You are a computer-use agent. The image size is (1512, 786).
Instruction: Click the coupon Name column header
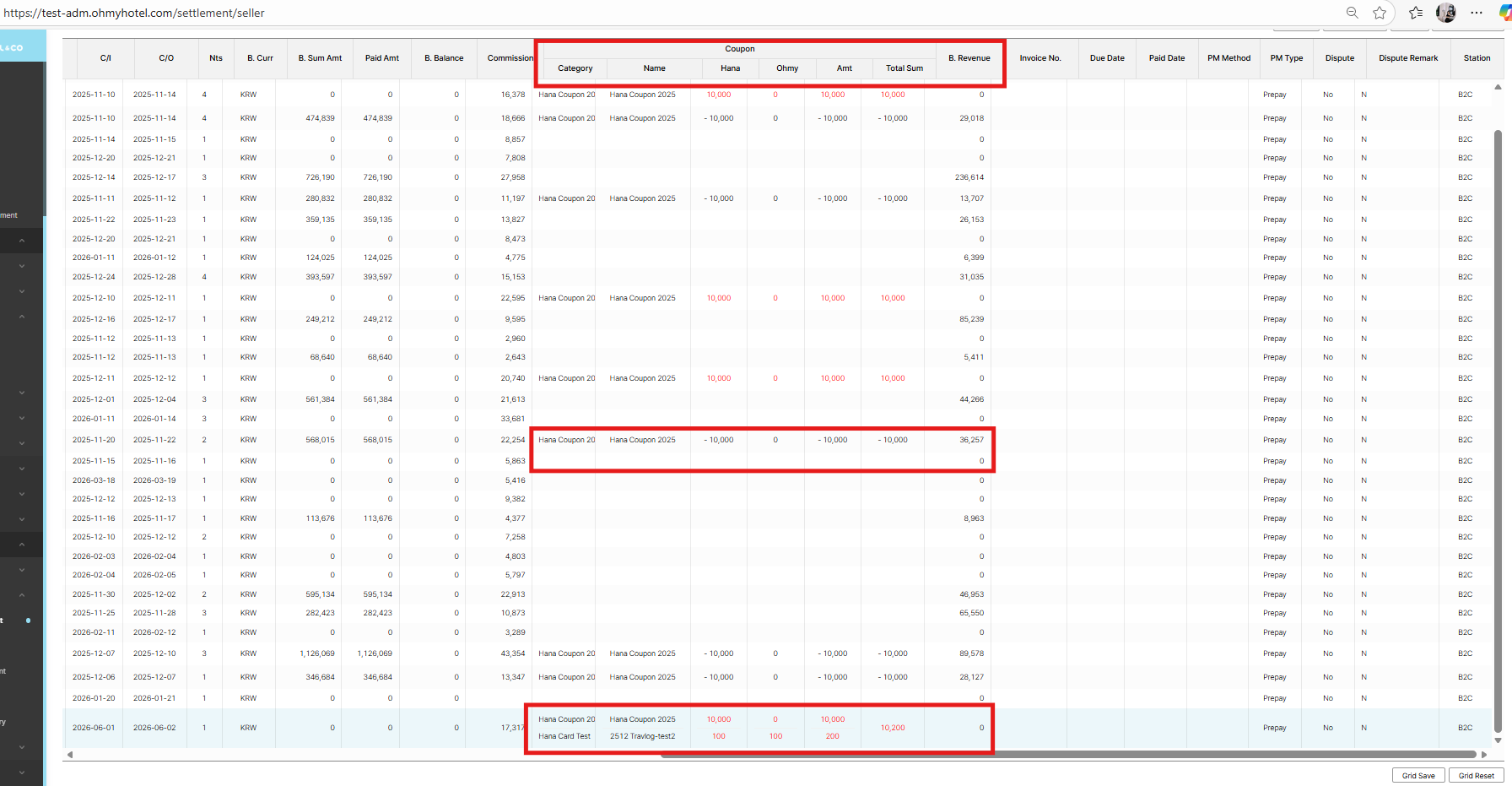655,68
